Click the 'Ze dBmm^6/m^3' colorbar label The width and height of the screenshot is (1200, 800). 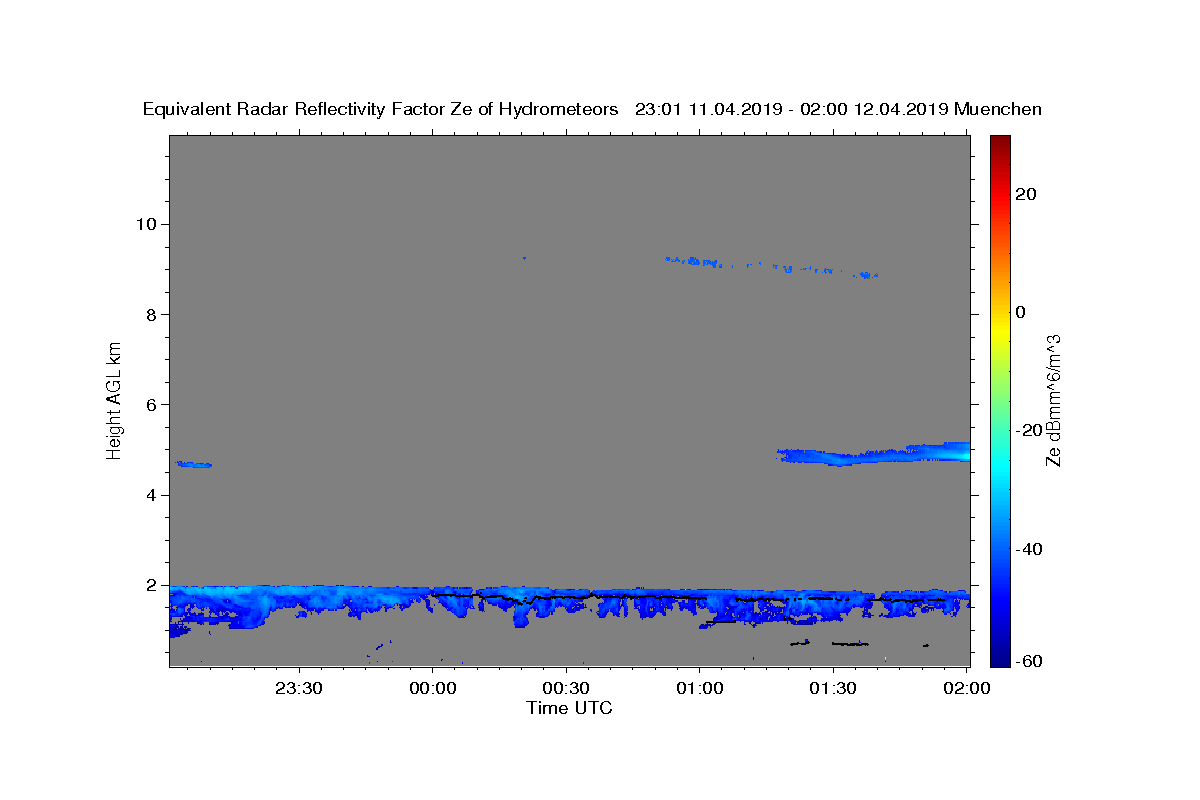(1053, 400)
